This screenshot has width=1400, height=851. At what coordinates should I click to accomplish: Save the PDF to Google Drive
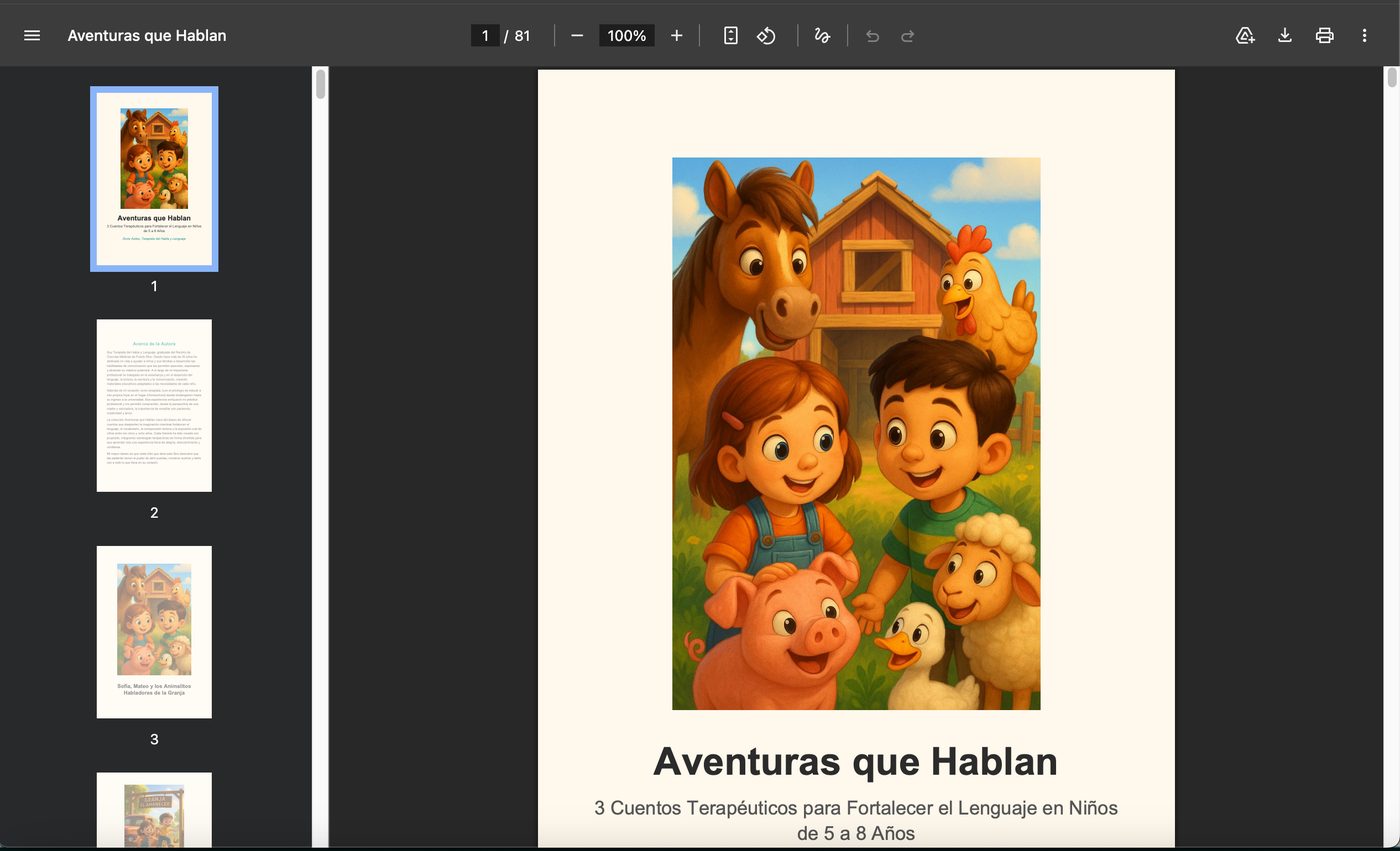[x=1245, y=35]
